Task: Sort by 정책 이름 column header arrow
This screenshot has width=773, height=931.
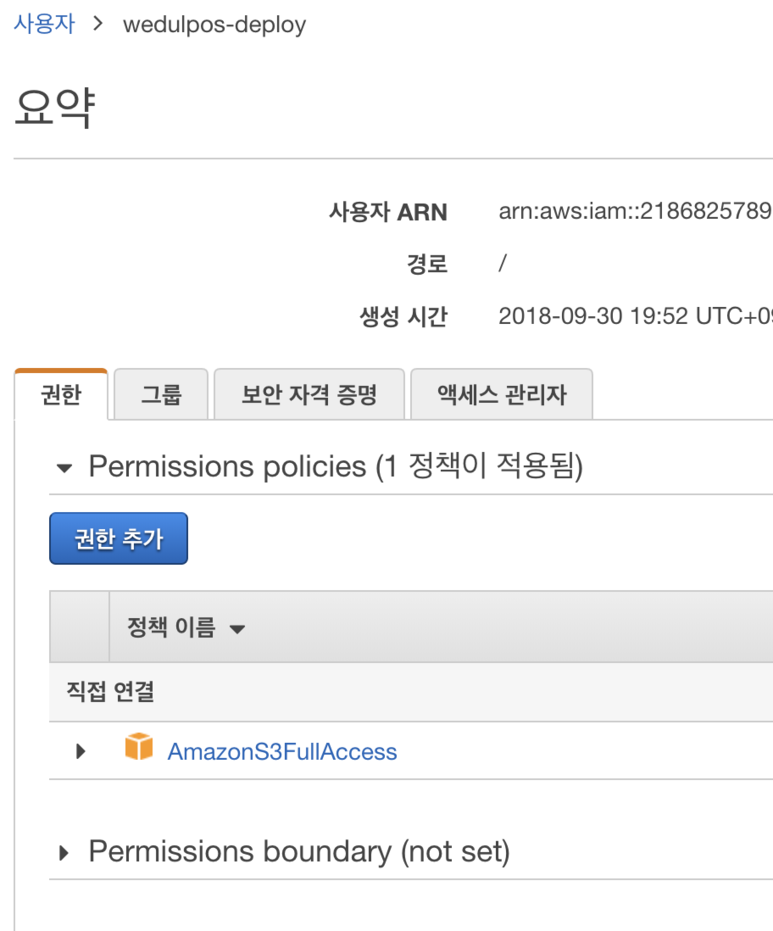Action: (x=237, y=629)
